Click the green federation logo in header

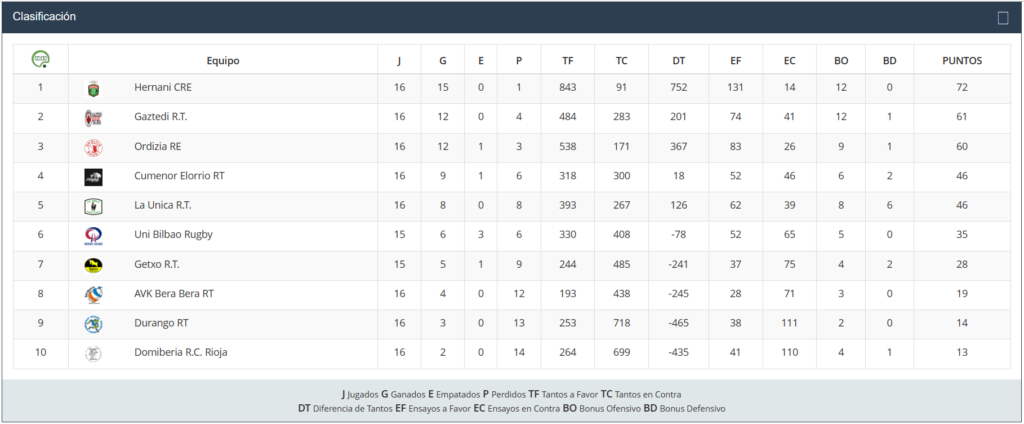click(41, 59)
